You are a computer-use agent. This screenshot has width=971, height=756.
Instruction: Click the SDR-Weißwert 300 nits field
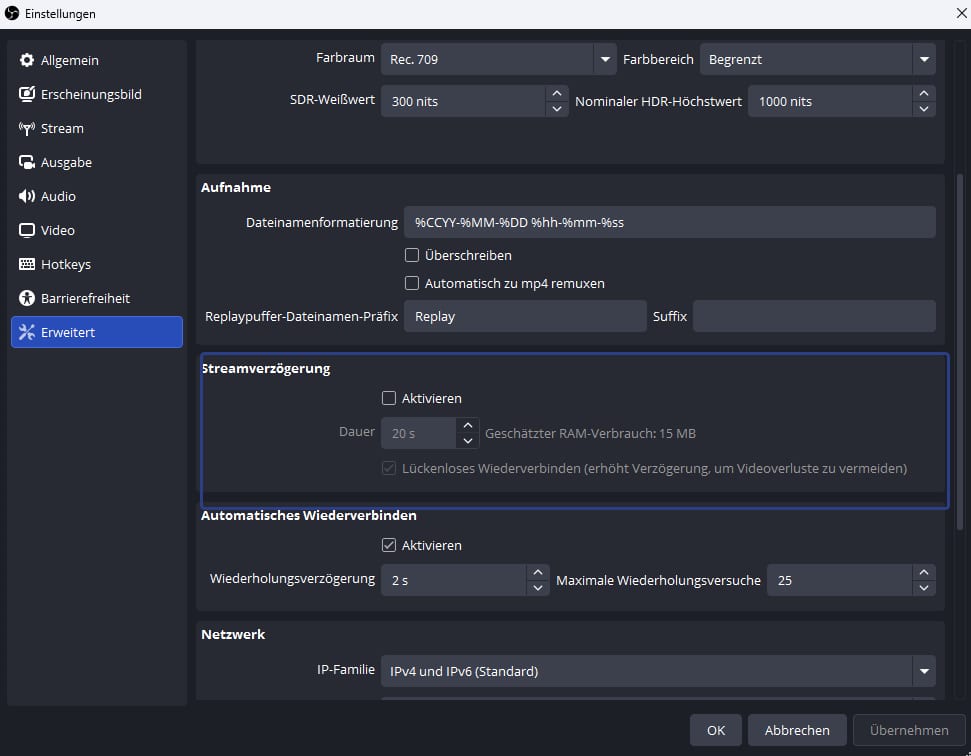[463, 102]
